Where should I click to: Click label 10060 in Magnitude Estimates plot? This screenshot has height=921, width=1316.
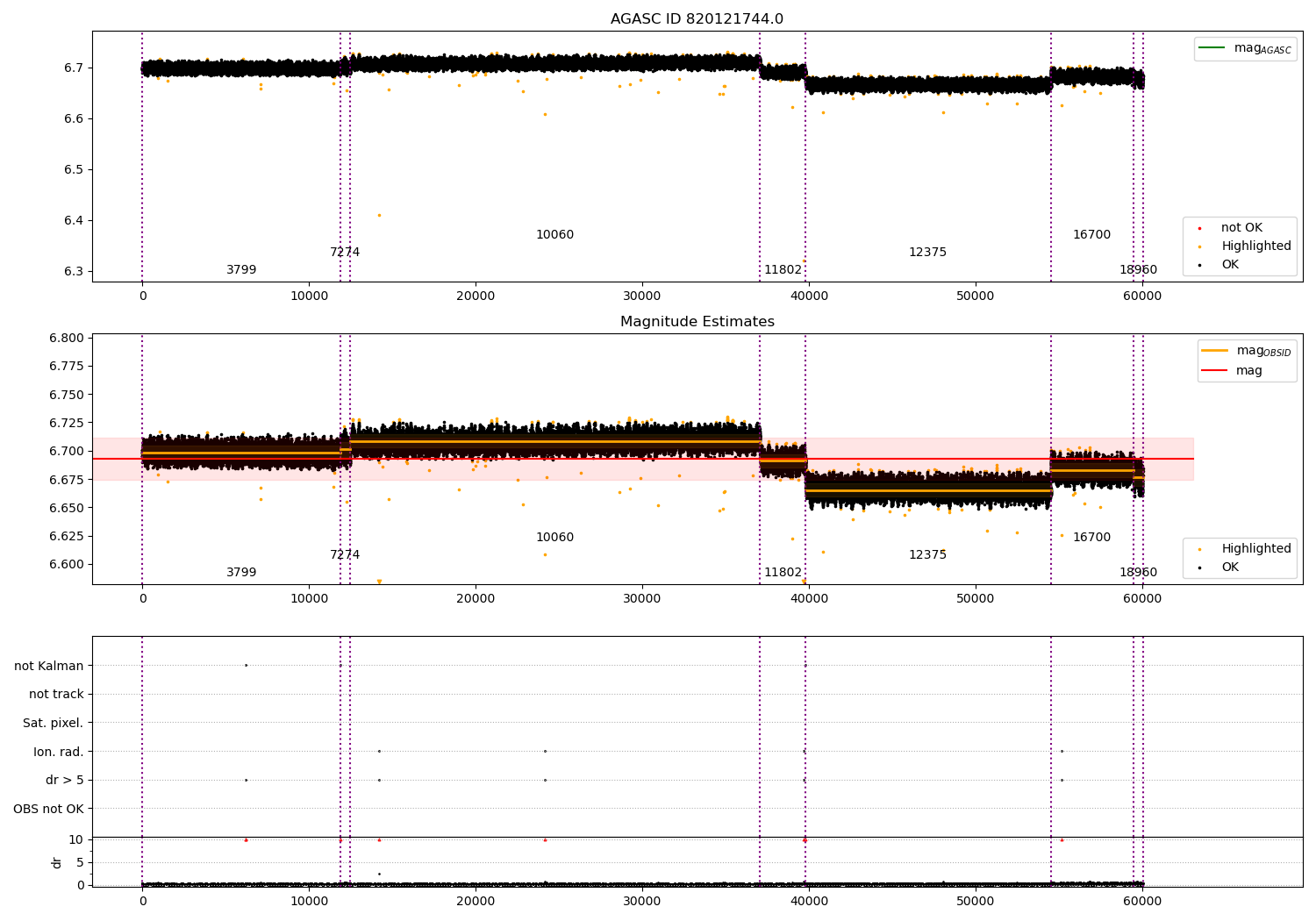pos(554,538)
